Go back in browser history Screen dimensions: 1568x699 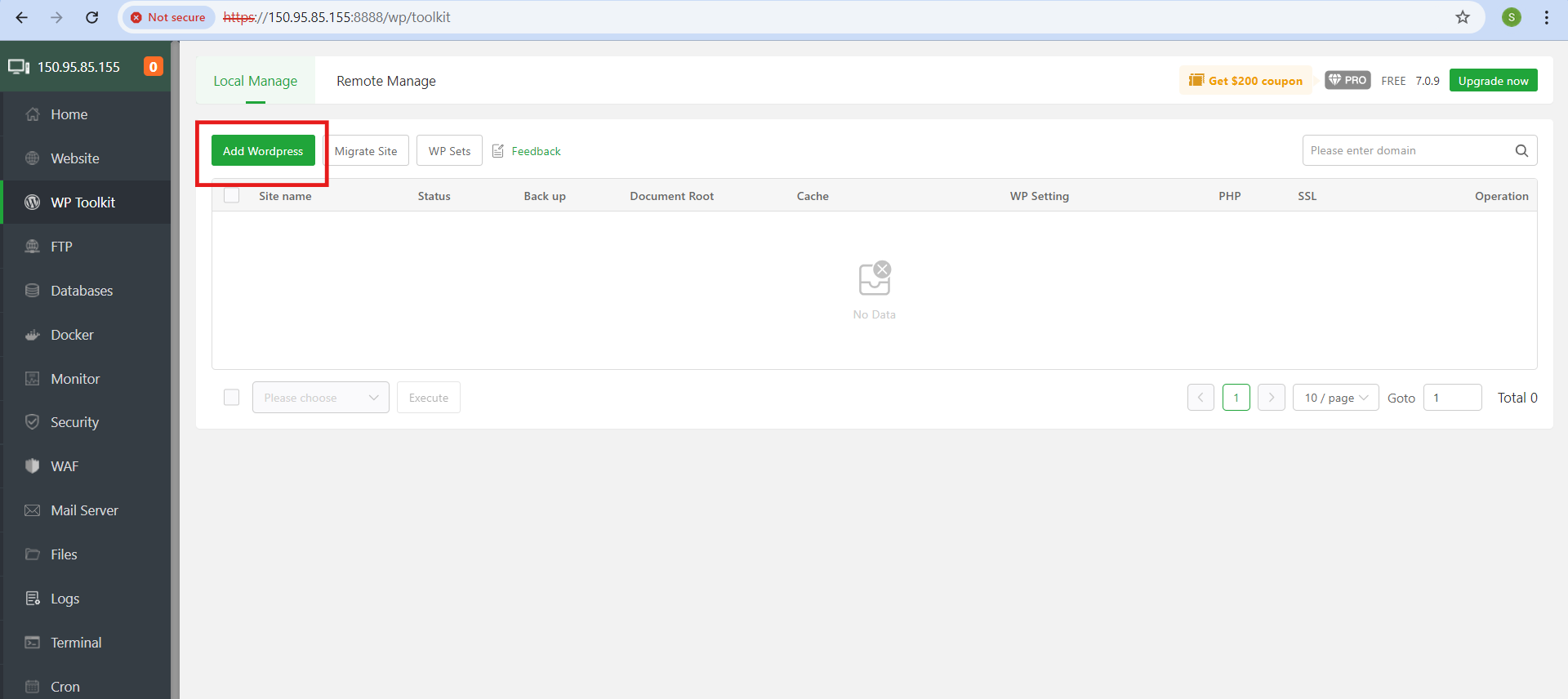[22, 17]
